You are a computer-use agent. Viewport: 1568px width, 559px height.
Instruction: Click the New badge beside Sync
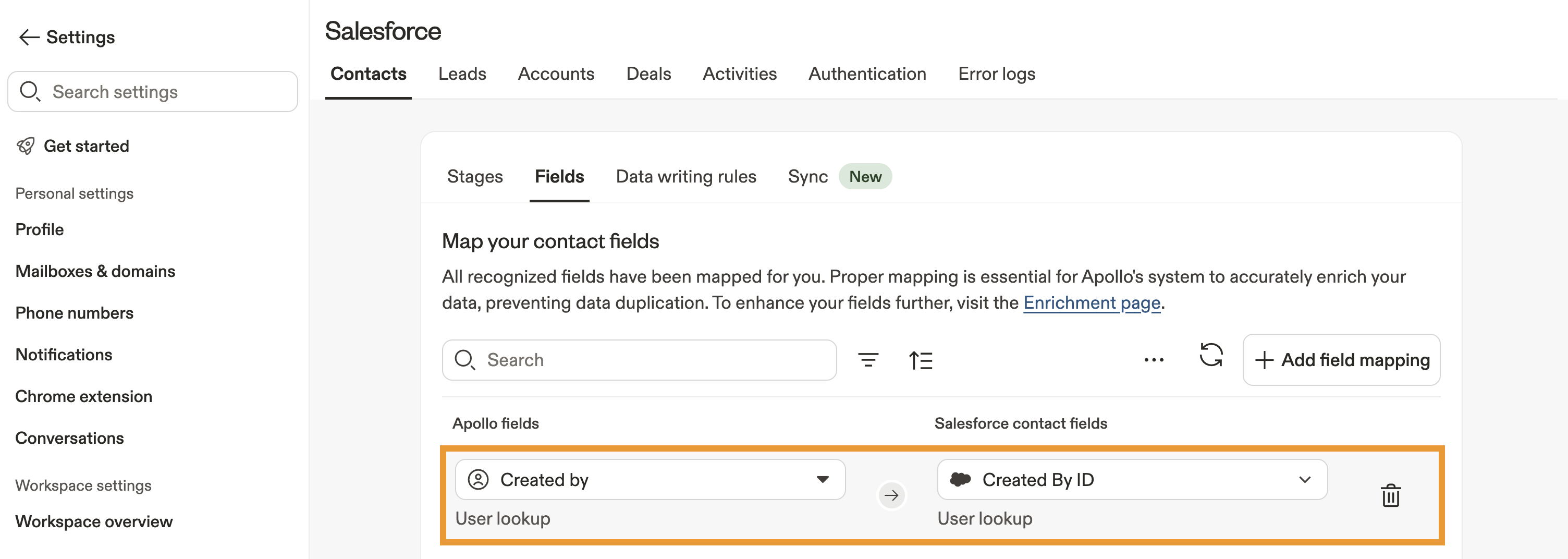point(865,177)
